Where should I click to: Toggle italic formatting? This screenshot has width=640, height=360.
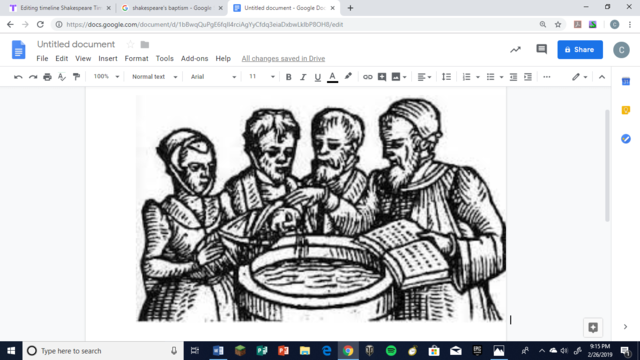tap(303, 77)
